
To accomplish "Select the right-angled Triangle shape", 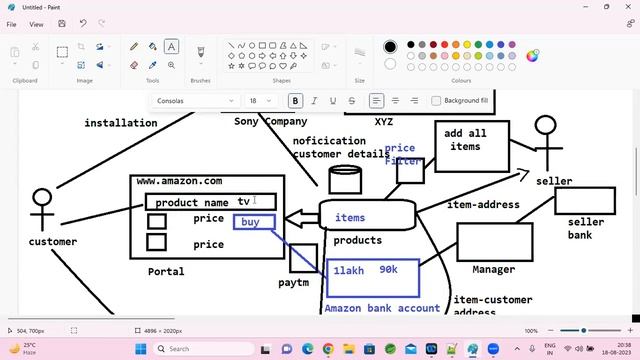I will pos(303,45).
